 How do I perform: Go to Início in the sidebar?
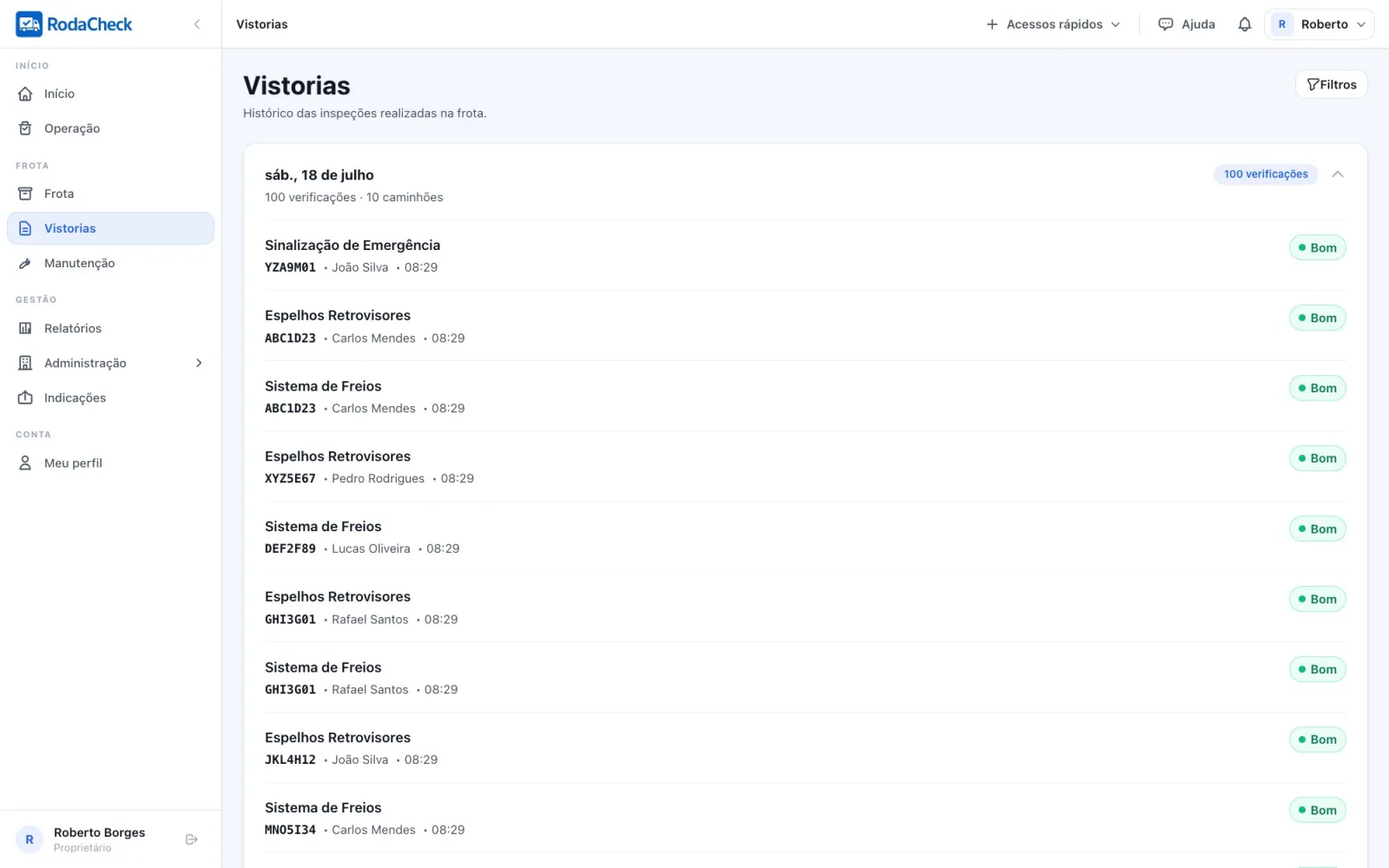pos(110,94)
